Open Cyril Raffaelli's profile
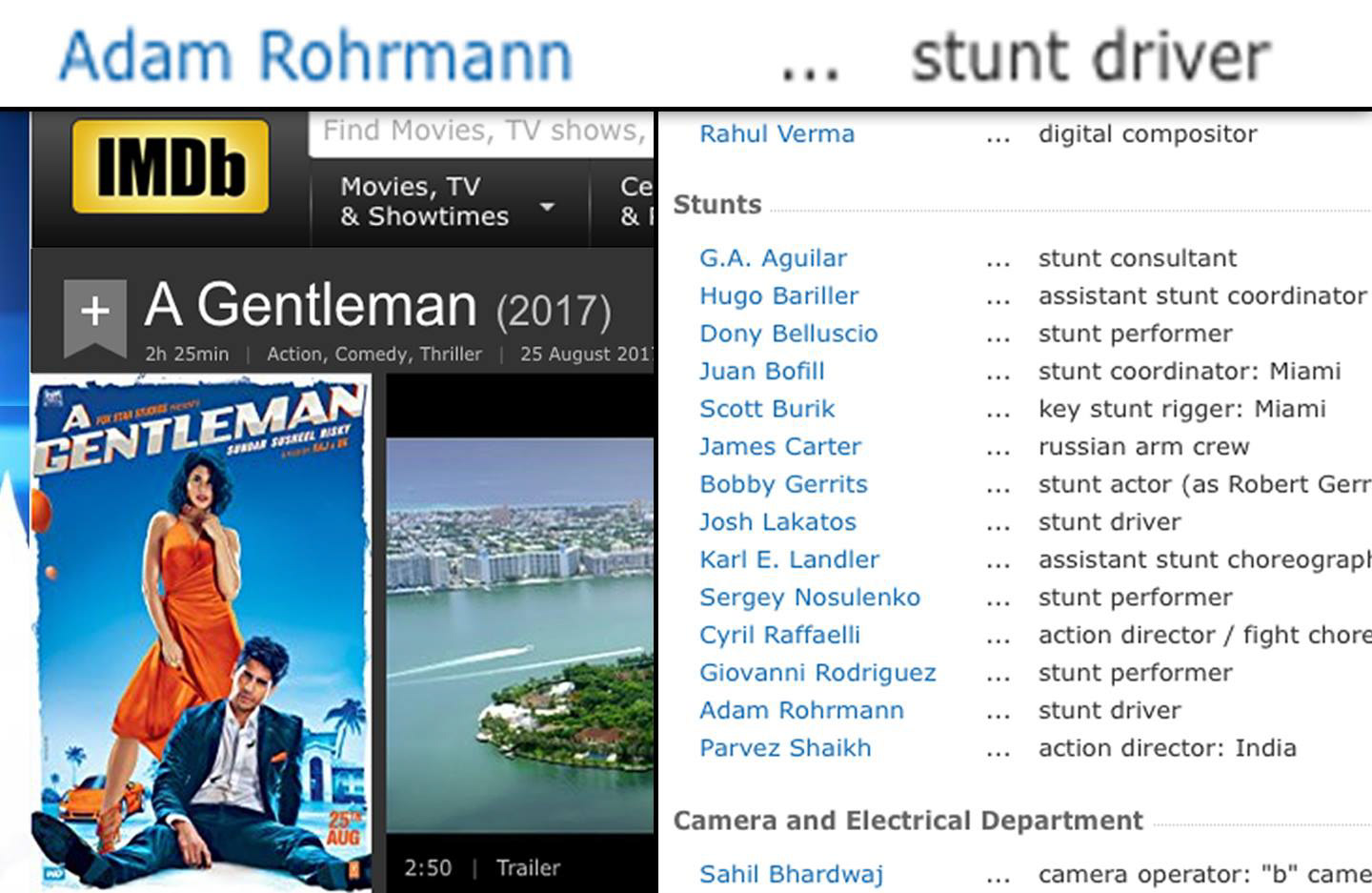The width and height of the screenshot is (1372, 893). point(779,635)
